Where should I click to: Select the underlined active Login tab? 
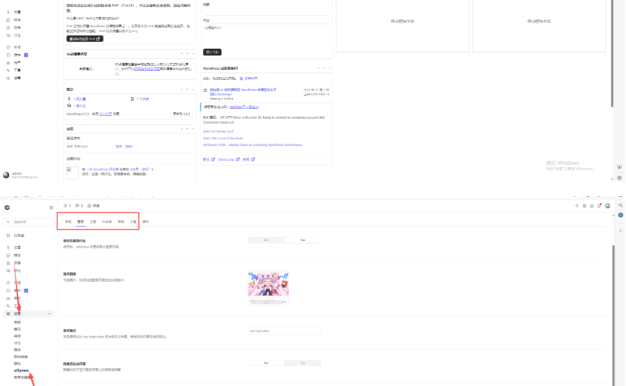click(81, 222)
